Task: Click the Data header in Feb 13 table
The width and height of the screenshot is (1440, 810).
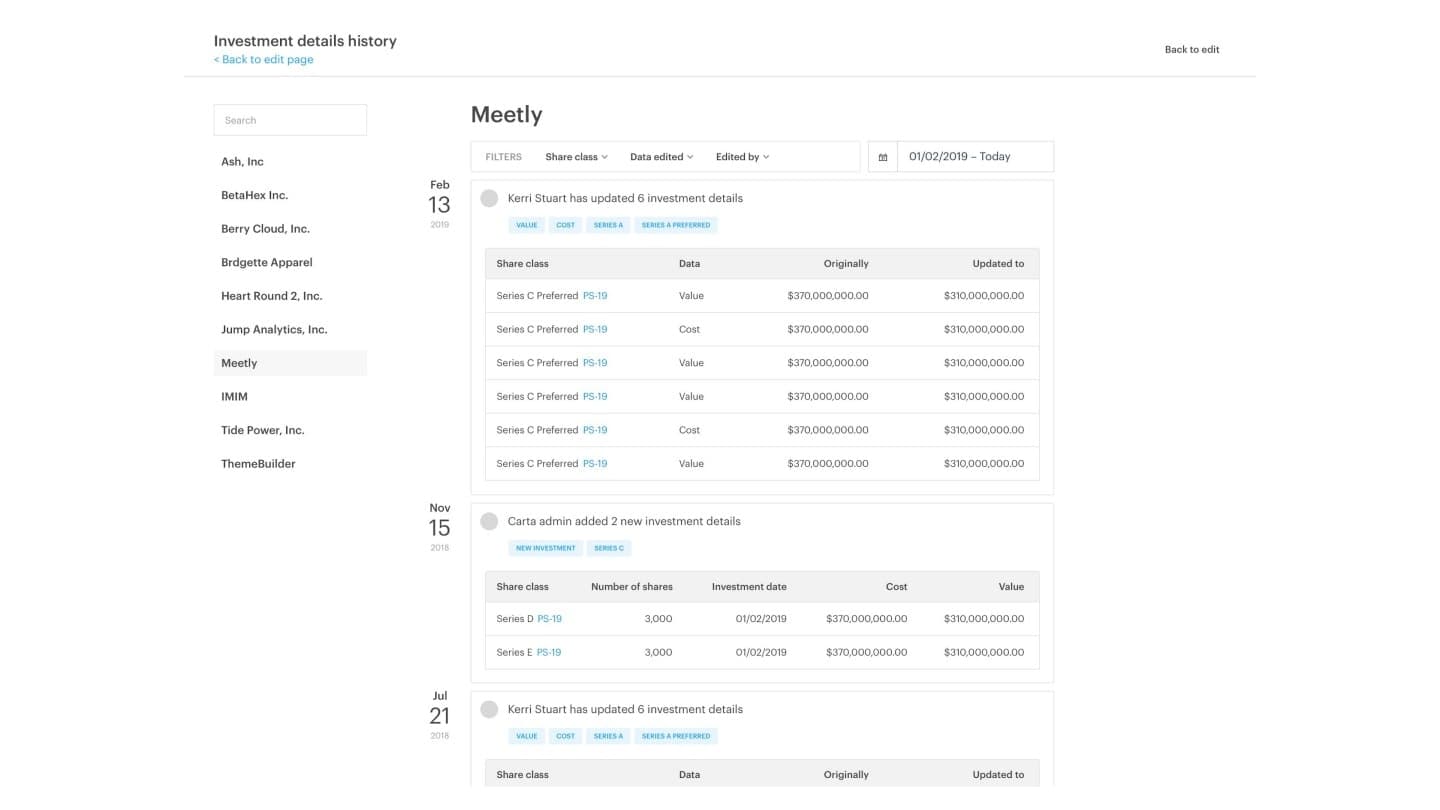Action: [689, 264]
